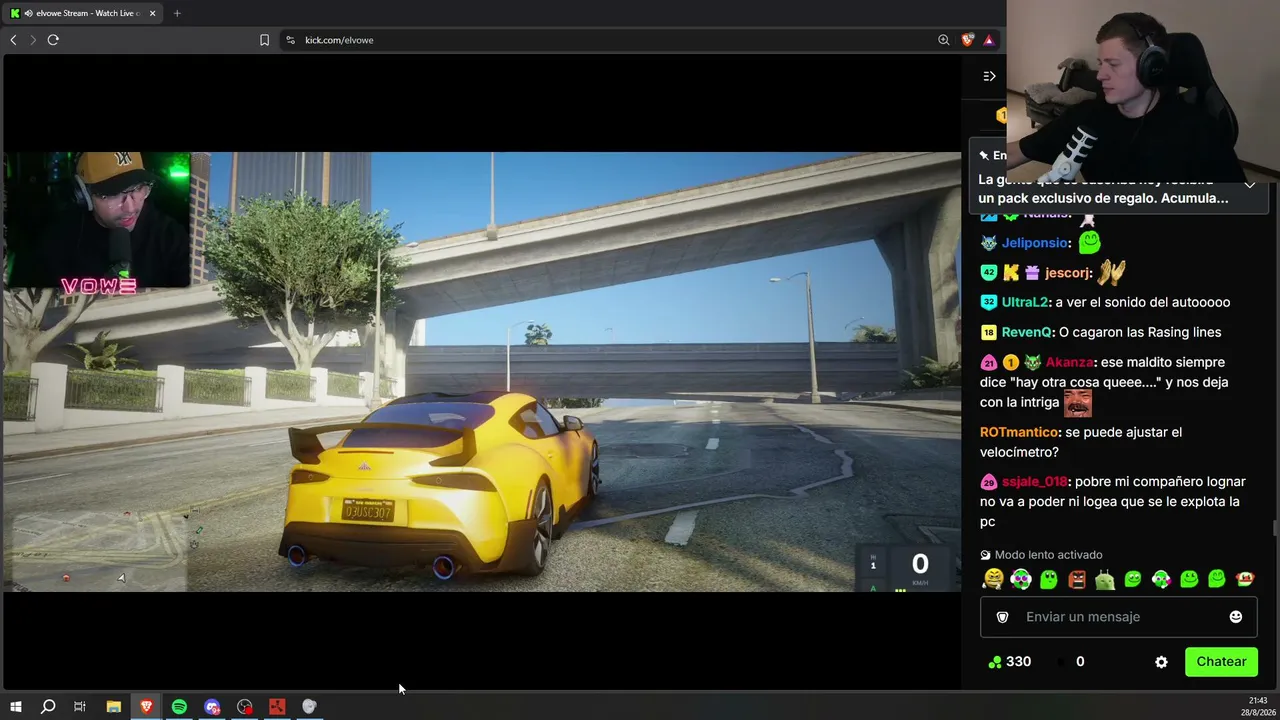
Task: Select the elvowe Stream browser tab
Action: coord(83,13)
